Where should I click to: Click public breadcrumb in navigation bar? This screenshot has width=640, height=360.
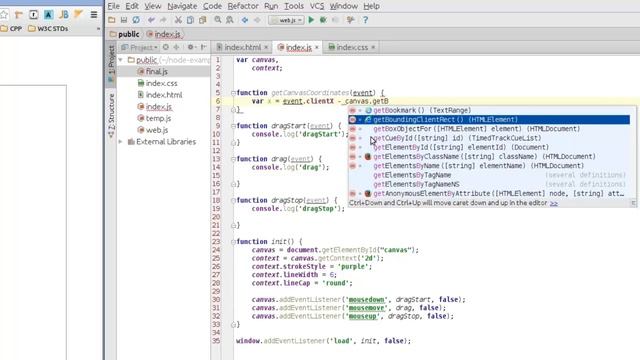tap(124, 34)
